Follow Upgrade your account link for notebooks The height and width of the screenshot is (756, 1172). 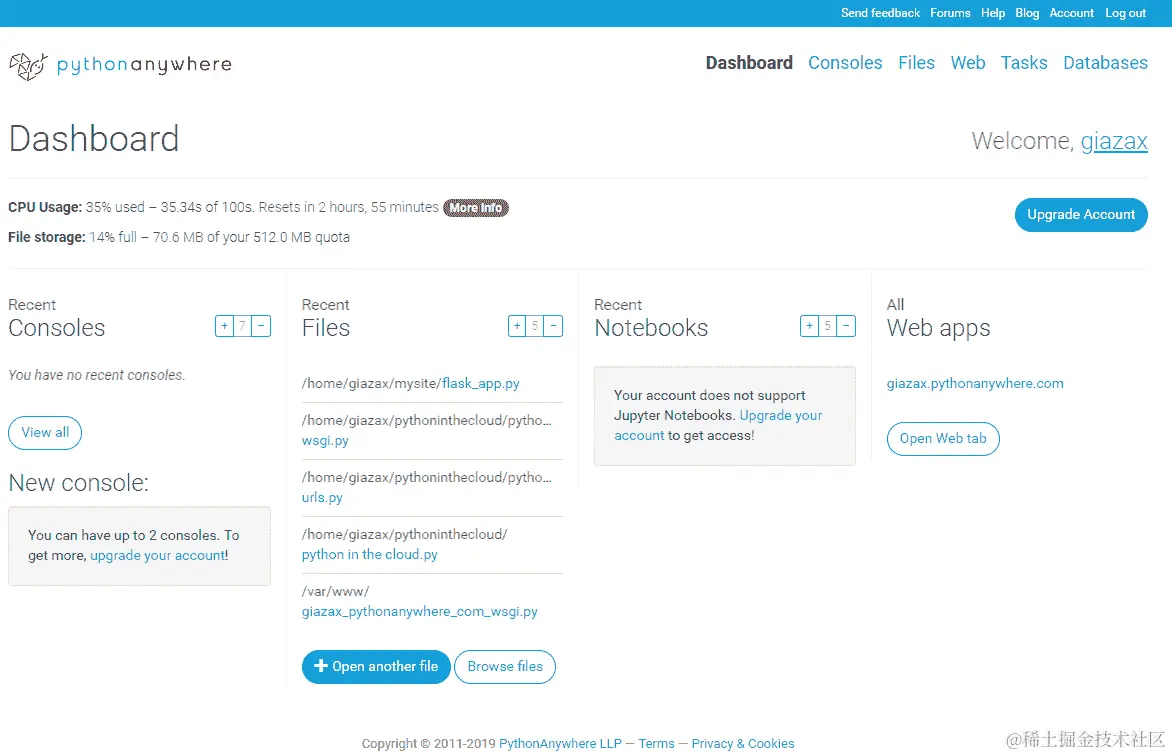718,425
